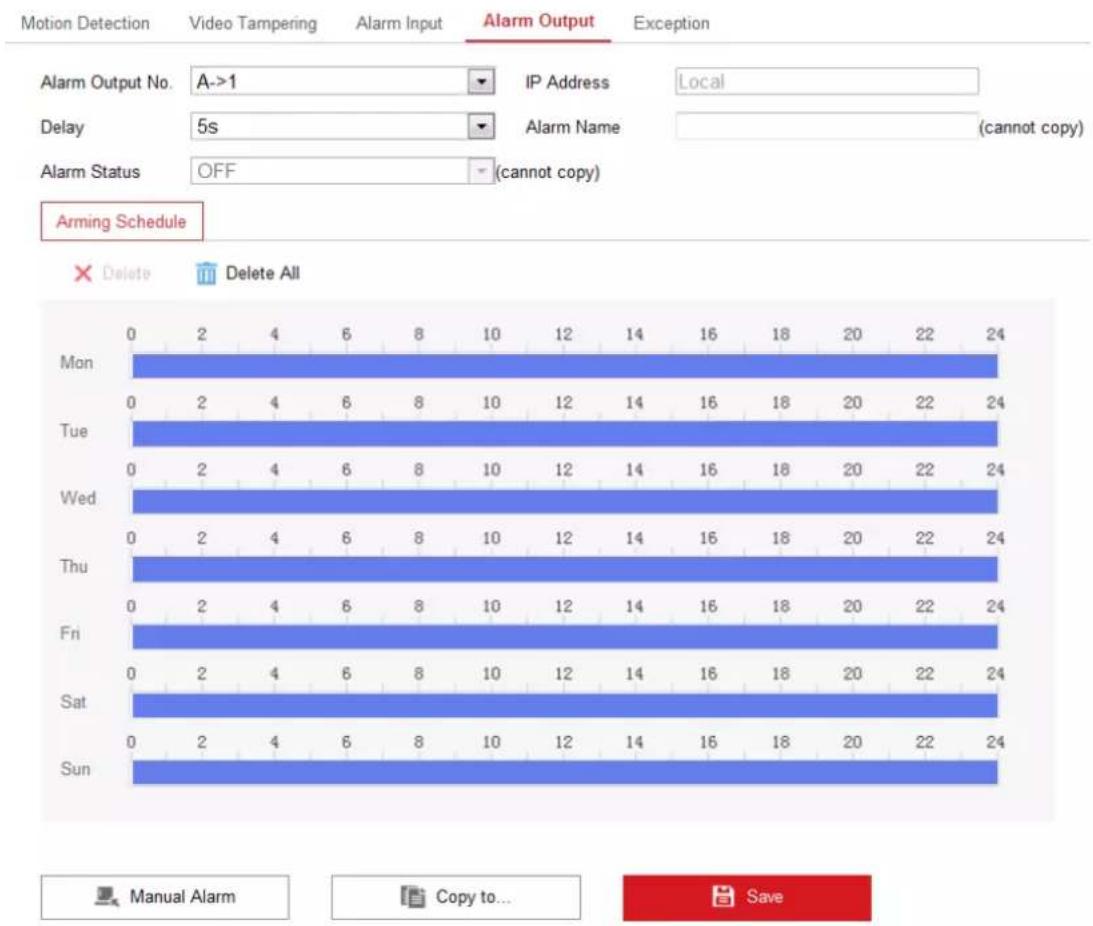Click the Sat day label

73,701
